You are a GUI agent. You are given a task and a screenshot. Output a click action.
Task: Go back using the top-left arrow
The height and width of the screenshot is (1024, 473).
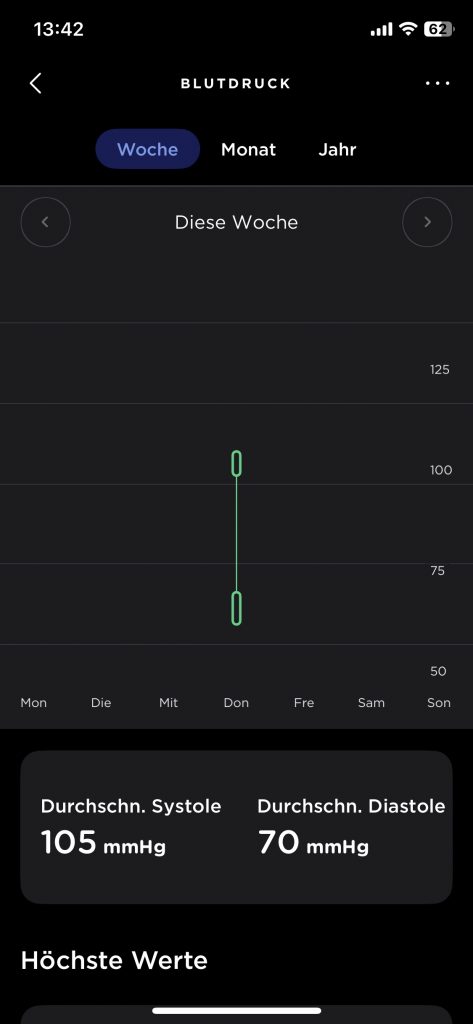click(36, 83)
